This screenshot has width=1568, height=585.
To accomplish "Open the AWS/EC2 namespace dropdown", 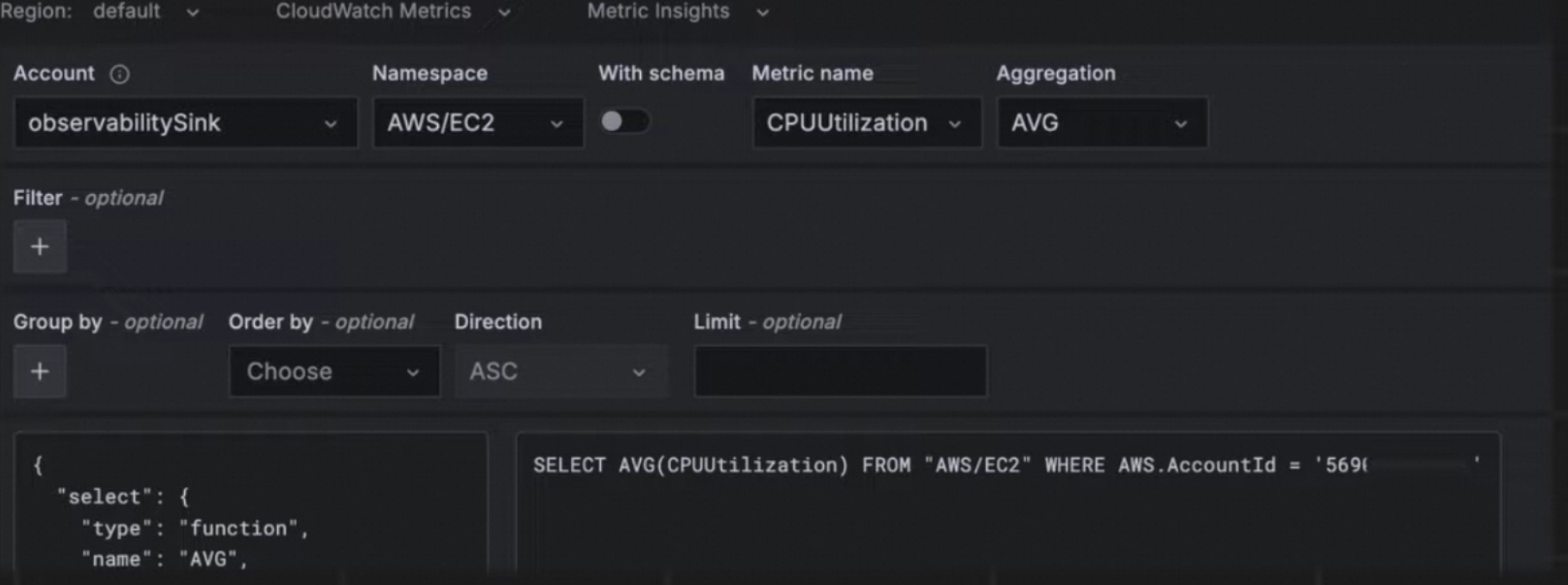I will click(478, 123).
